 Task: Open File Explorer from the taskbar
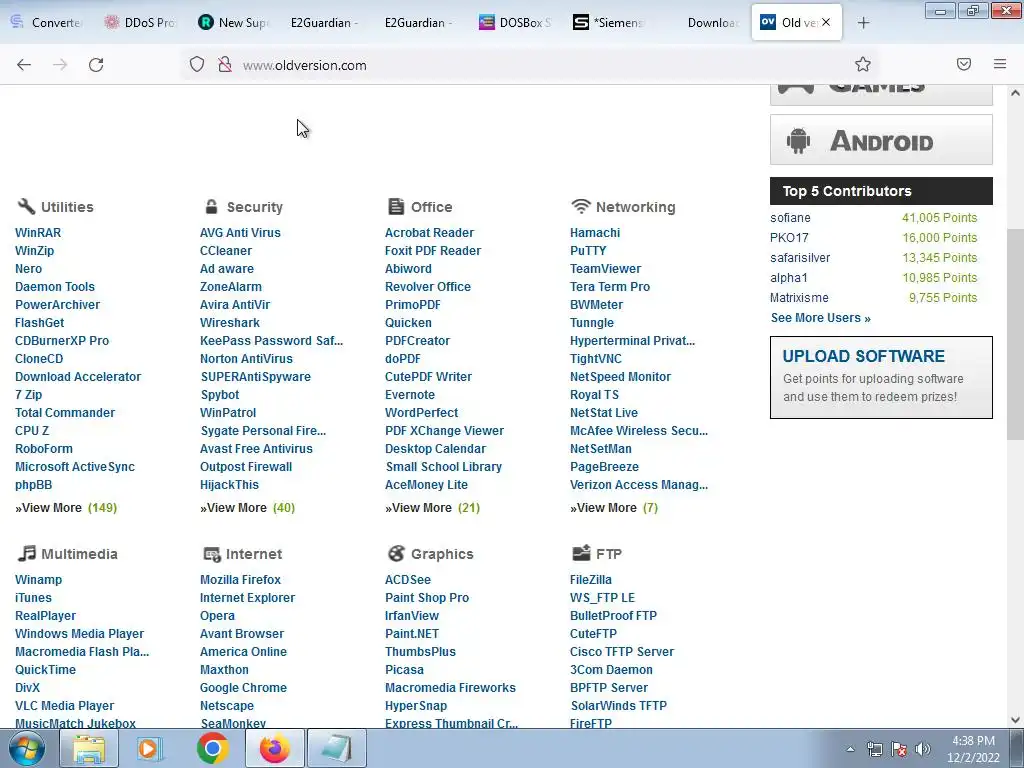pyautogui.click(x=89, y=748)
